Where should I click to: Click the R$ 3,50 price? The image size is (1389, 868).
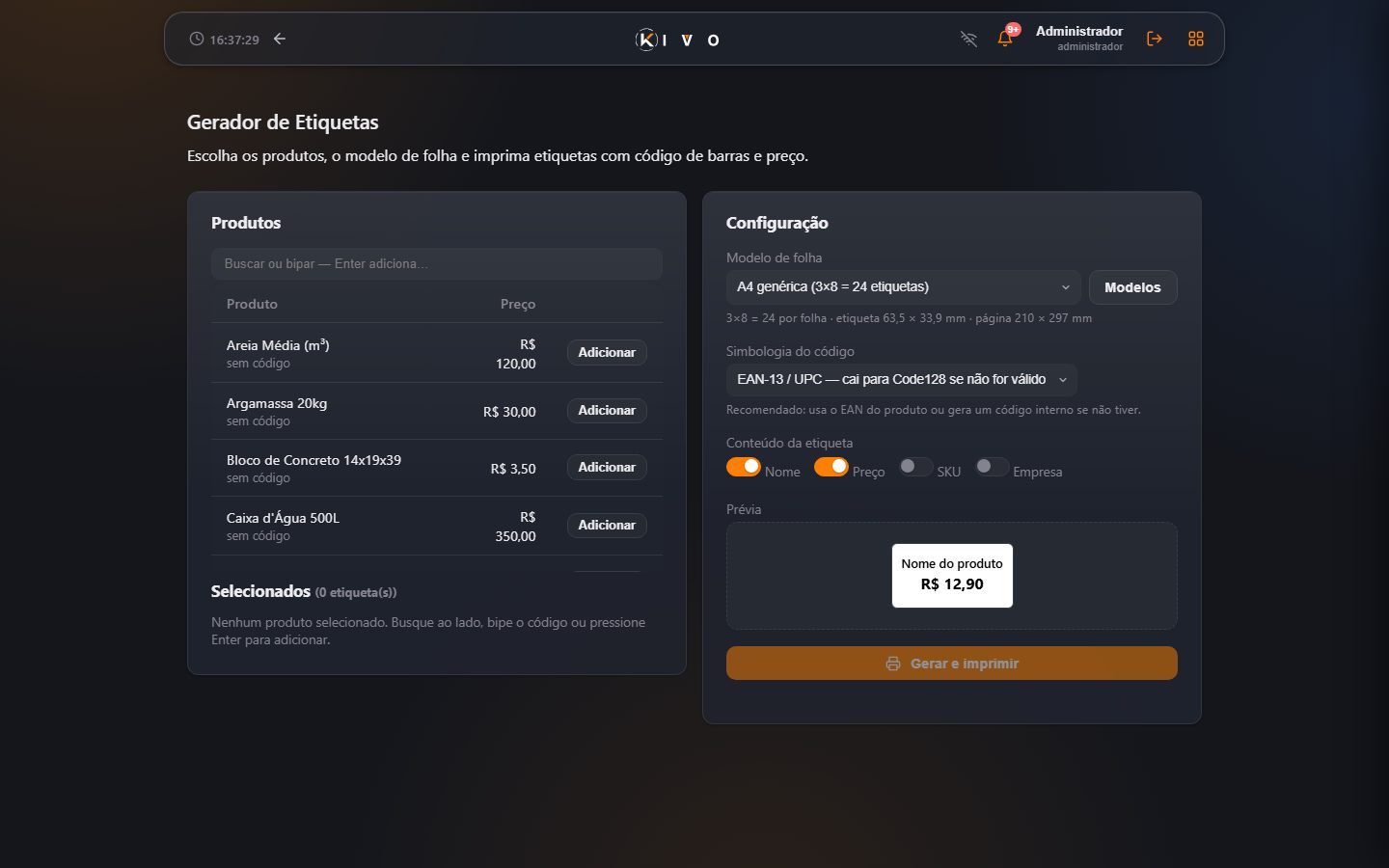513,469
